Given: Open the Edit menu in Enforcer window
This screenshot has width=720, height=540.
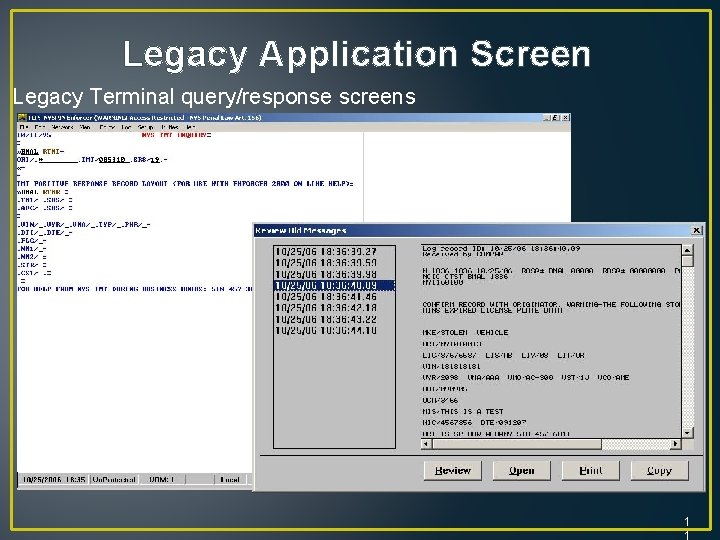Looking at the screenshot, I should pos(40,127).
